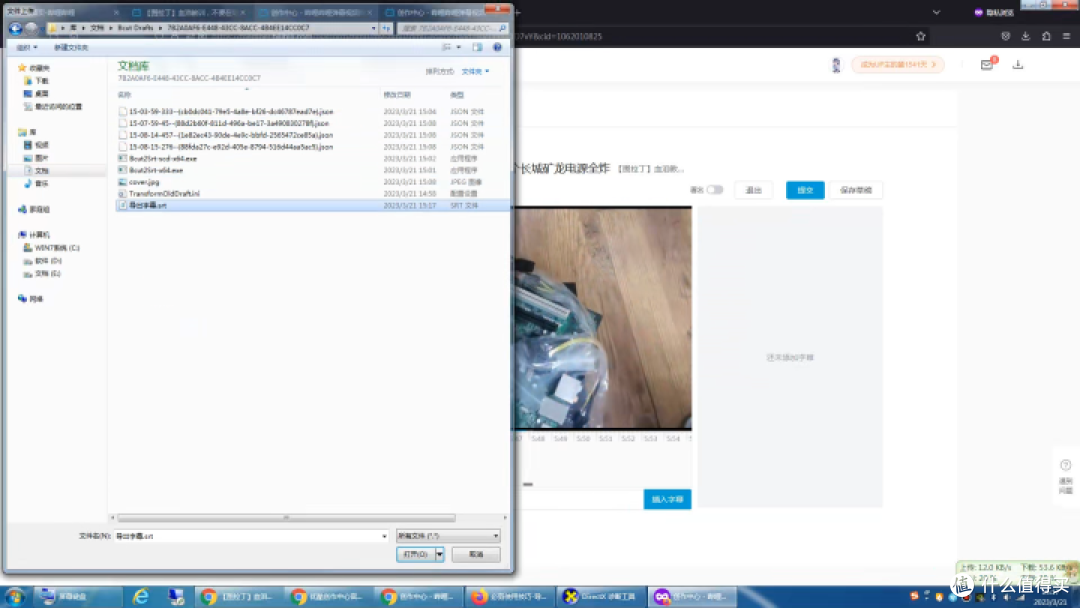Click the 类型 column header

(457, 95)
